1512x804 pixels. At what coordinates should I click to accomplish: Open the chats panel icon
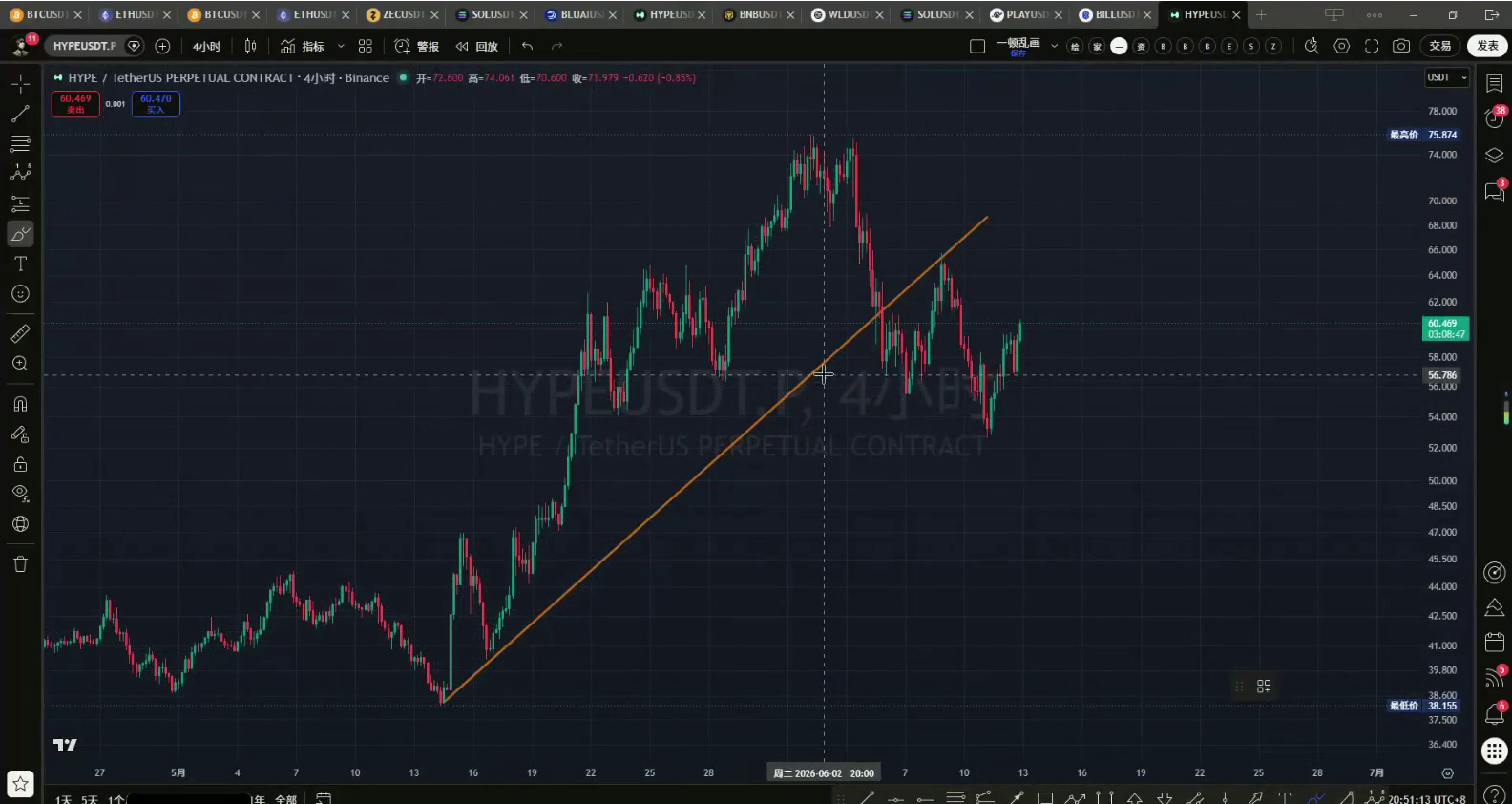[x=1495, y=191]
